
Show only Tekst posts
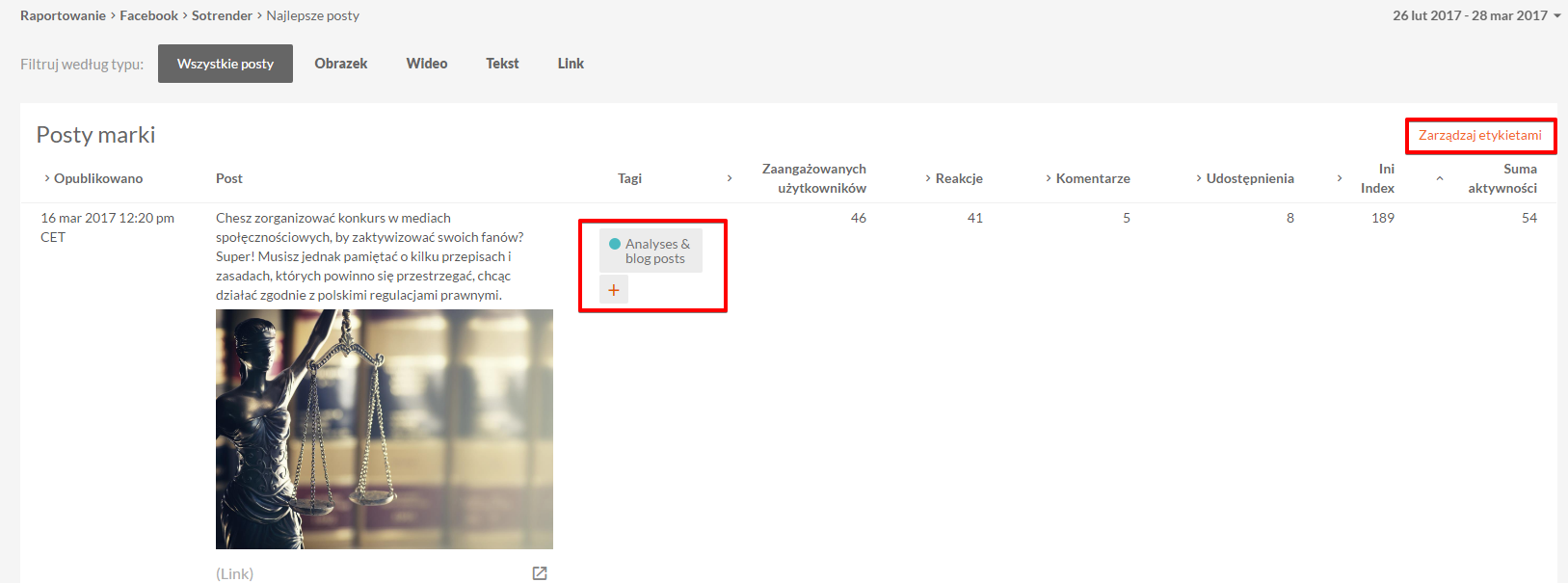pyautogui.click(x=502, y=64)
